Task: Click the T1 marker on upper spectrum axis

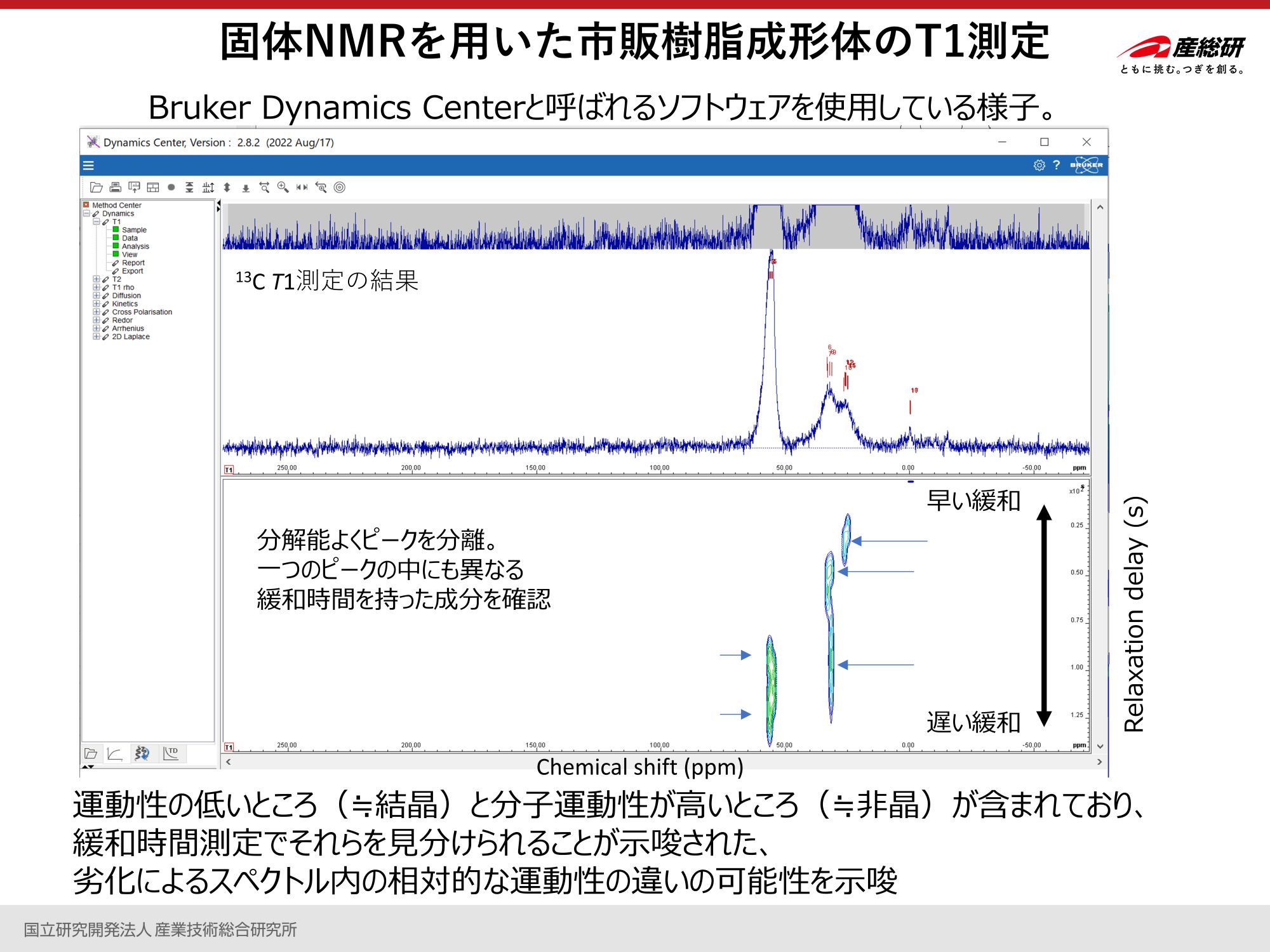Action: (229, 470)
